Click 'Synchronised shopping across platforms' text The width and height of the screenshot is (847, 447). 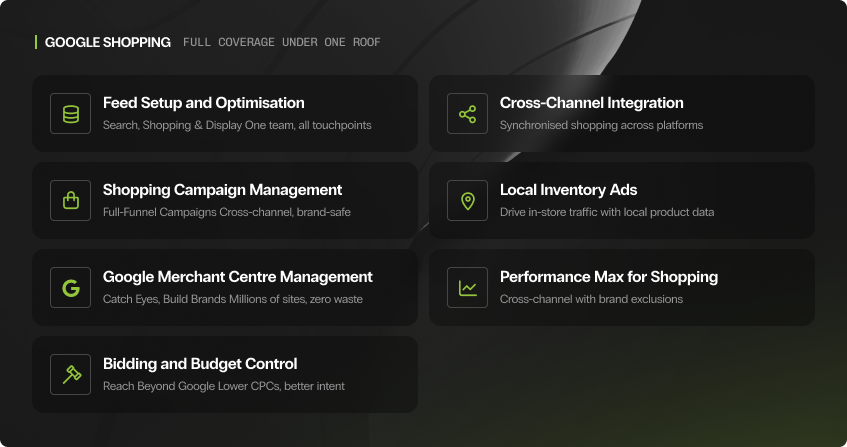click(601, 125)
